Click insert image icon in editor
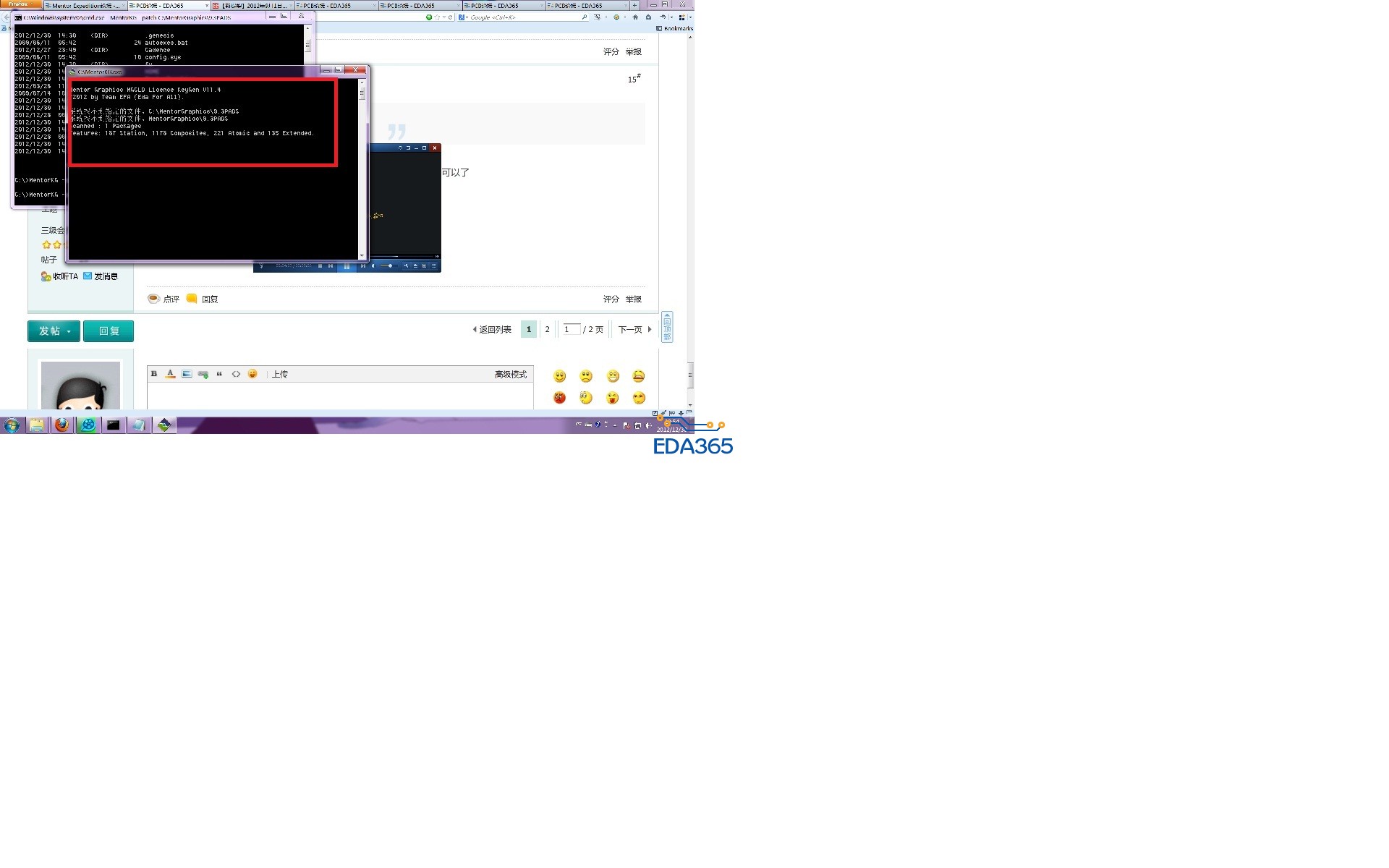The height and width of the screenshot is (868, 1389). pyautogui.click(x=187, y=374)
